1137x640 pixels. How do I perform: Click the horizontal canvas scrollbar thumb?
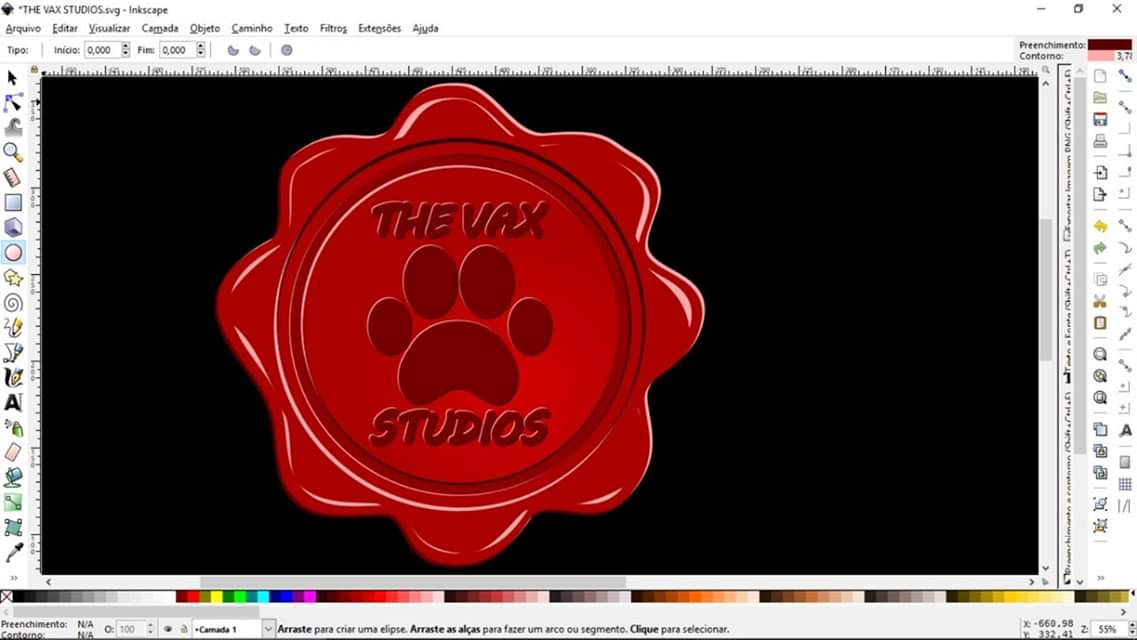tap(413, 582)
